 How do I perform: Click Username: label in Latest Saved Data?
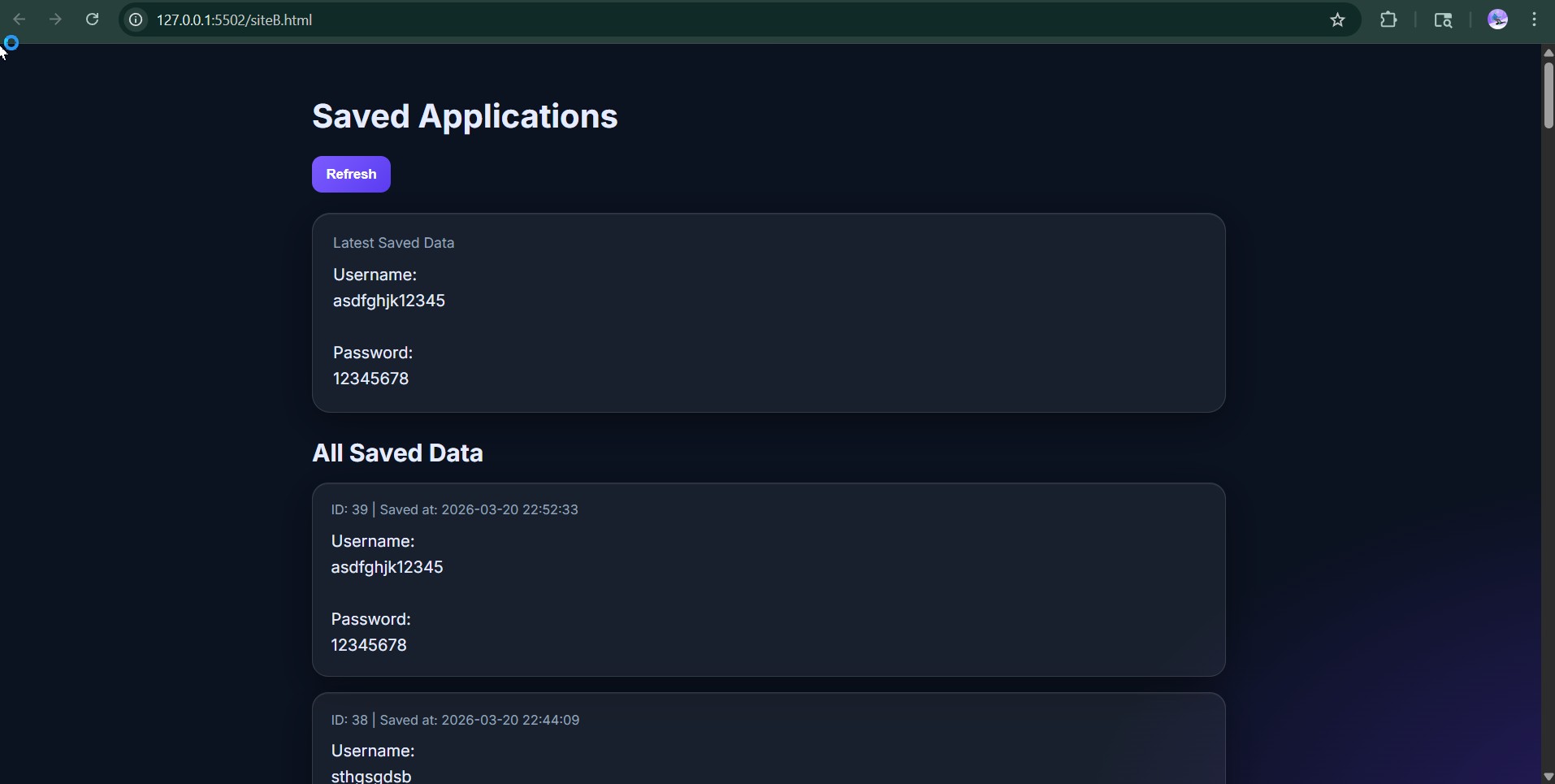tap(375, 275)
